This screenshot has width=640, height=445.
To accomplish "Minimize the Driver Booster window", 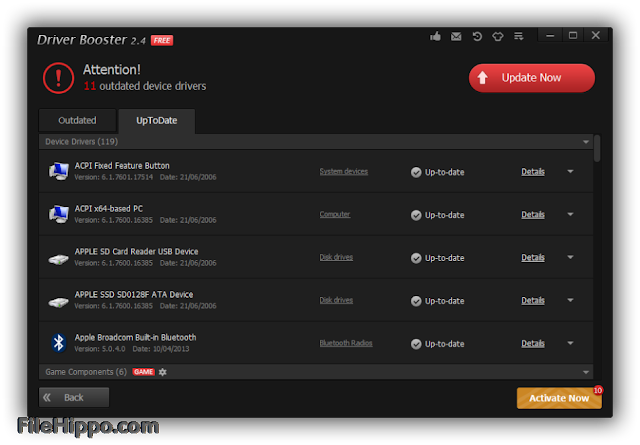I will tap(550, 36).
